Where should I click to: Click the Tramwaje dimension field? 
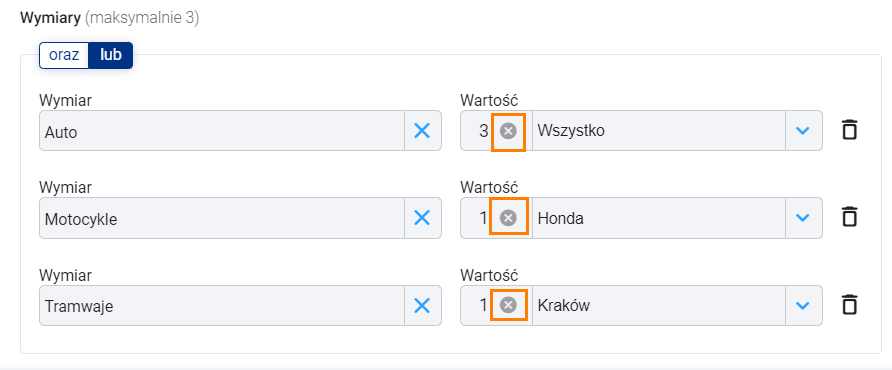(x=222, y=306)
